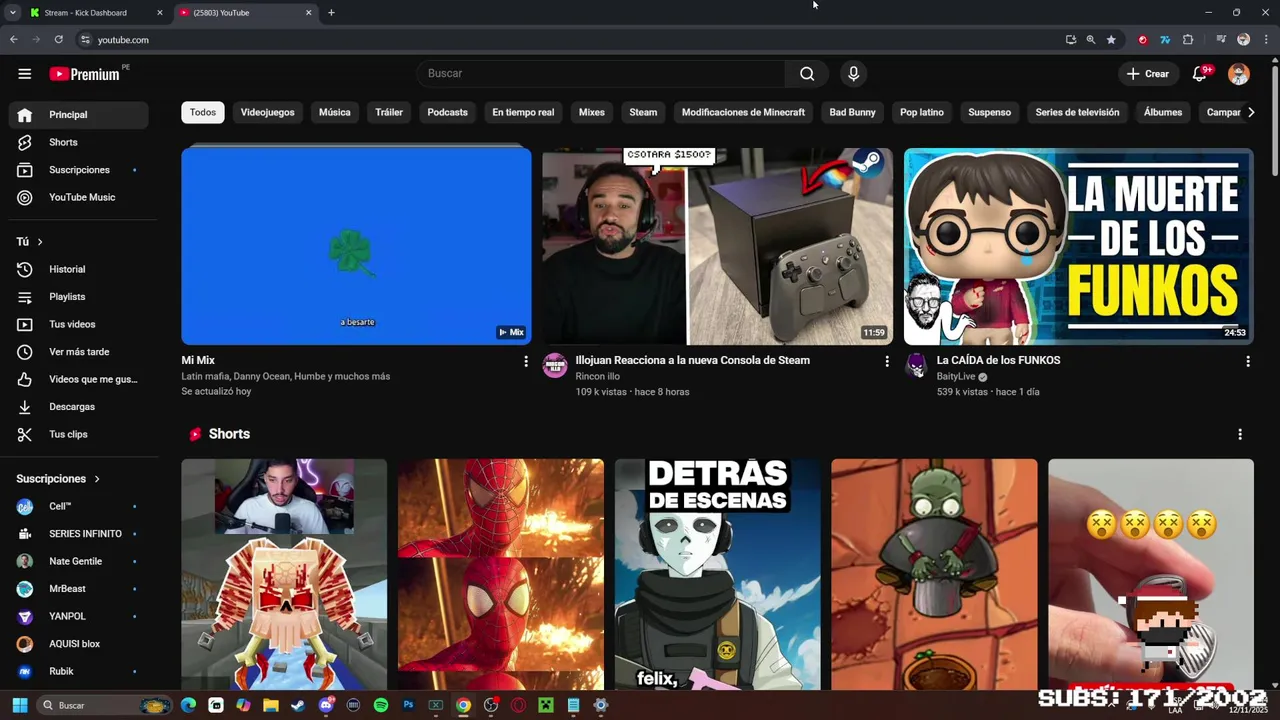Open MrBeast subscription channel
1280x720 pixels.
click(78, 589)
